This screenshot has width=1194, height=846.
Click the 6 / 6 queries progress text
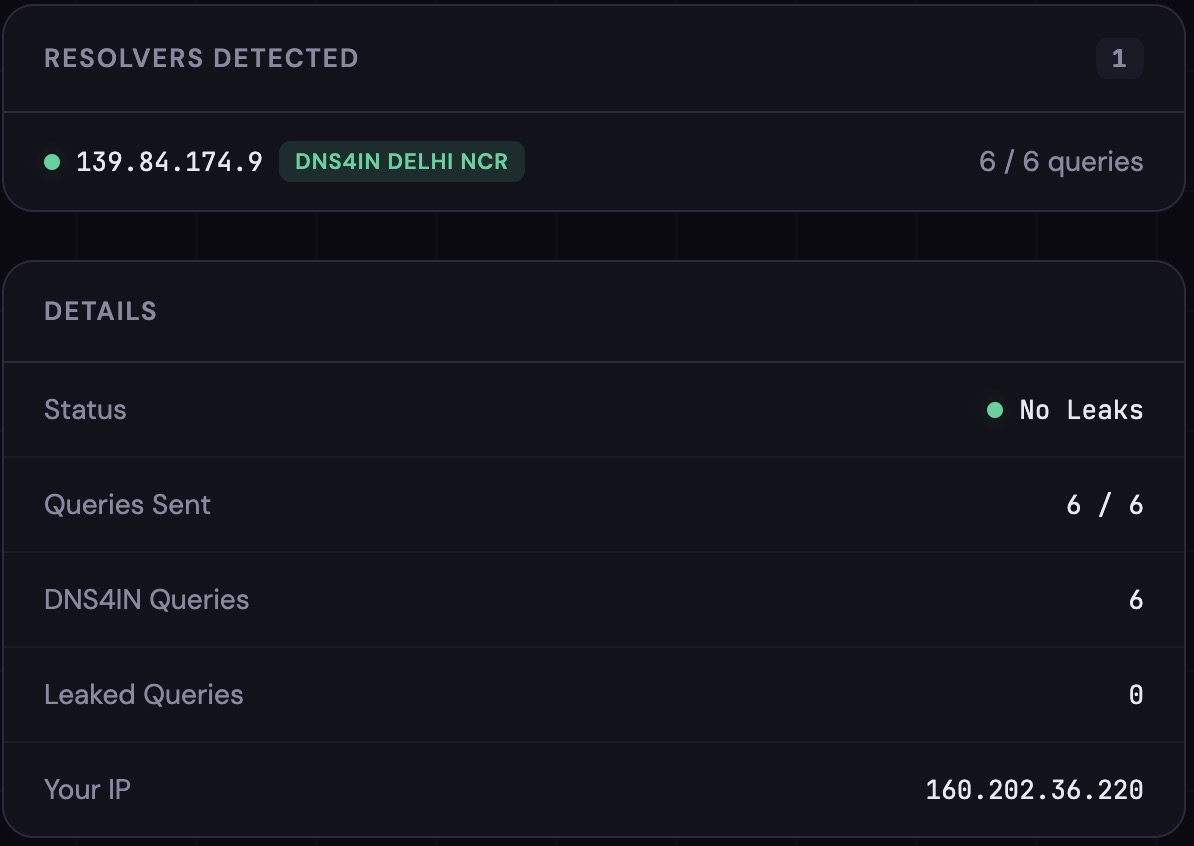click(1060, 161)
